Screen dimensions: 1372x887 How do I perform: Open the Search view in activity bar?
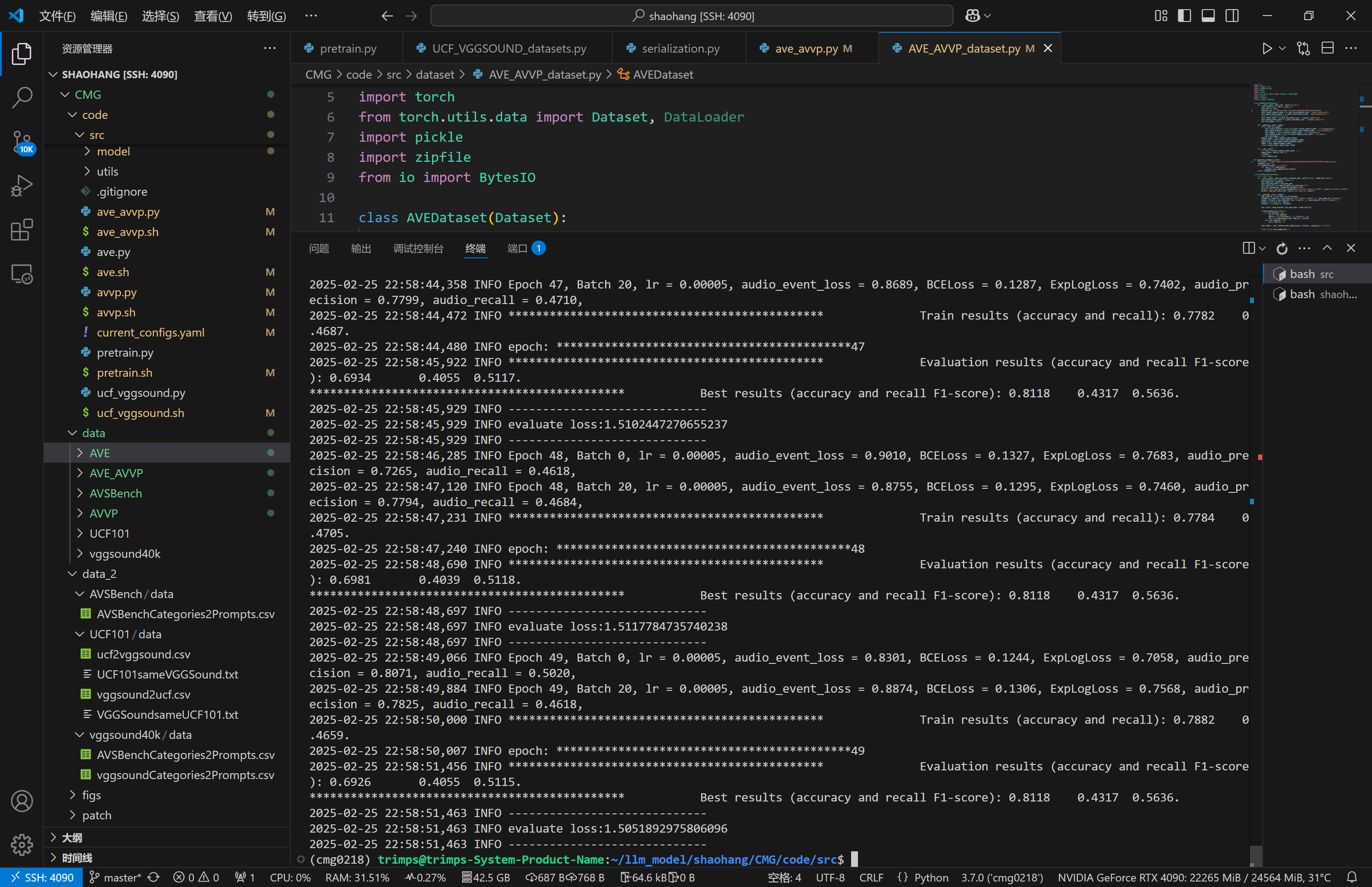(x=22, y=97)
